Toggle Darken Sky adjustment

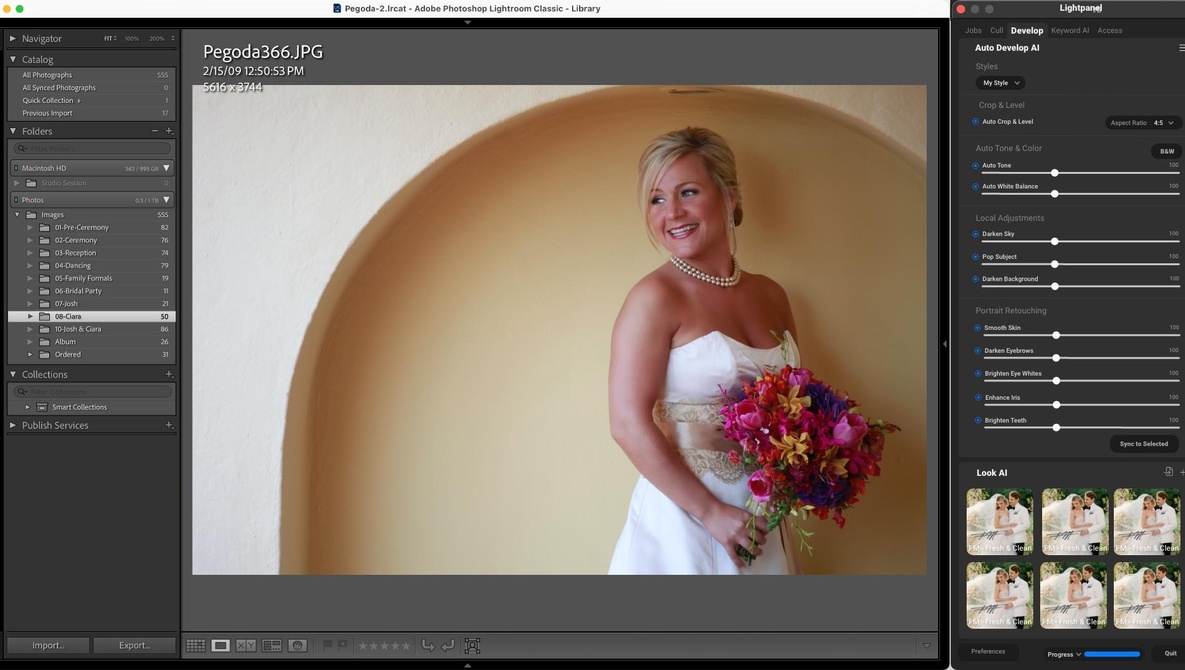[976, 234]
